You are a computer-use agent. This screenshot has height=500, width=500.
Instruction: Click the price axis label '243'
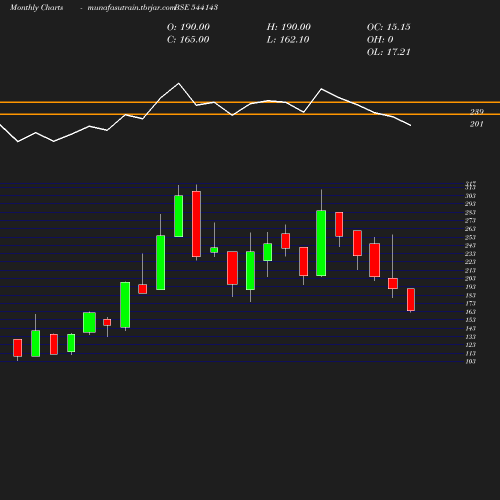tap(470, 245)
